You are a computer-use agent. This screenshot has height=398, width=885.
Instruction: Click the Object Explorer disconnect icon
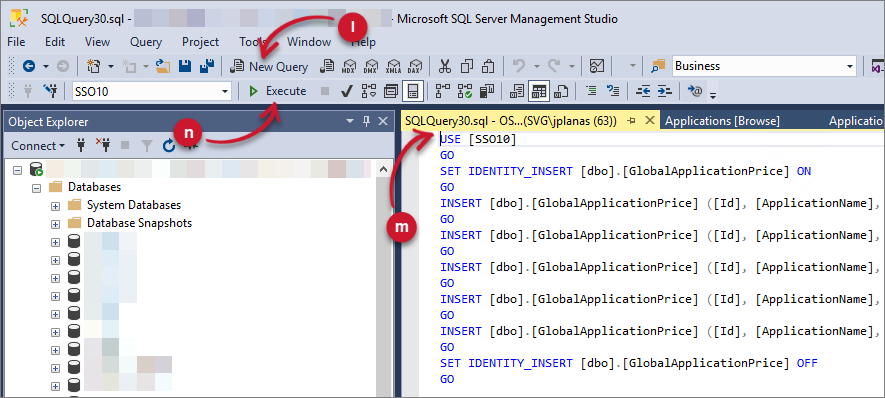pyautogui.click(x=103, y=146)
